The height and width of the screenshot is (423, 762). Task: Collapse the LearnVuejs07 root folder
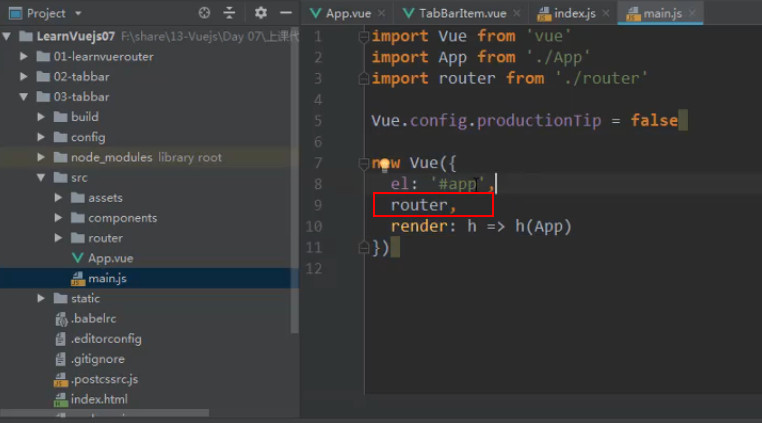(x=6, y=36)
